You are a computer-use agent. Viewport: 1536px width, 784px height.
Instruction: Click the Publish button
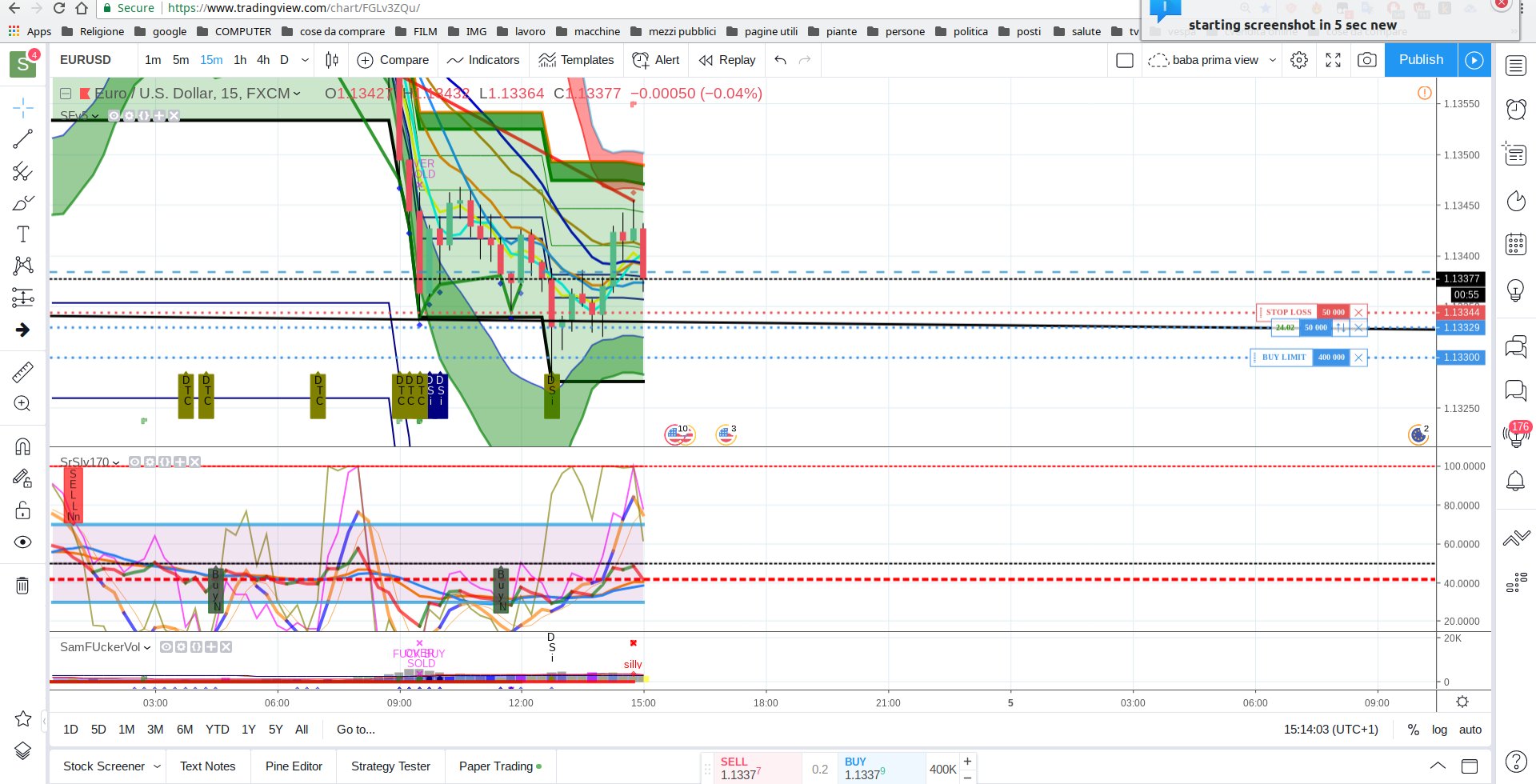(1421, 60)
